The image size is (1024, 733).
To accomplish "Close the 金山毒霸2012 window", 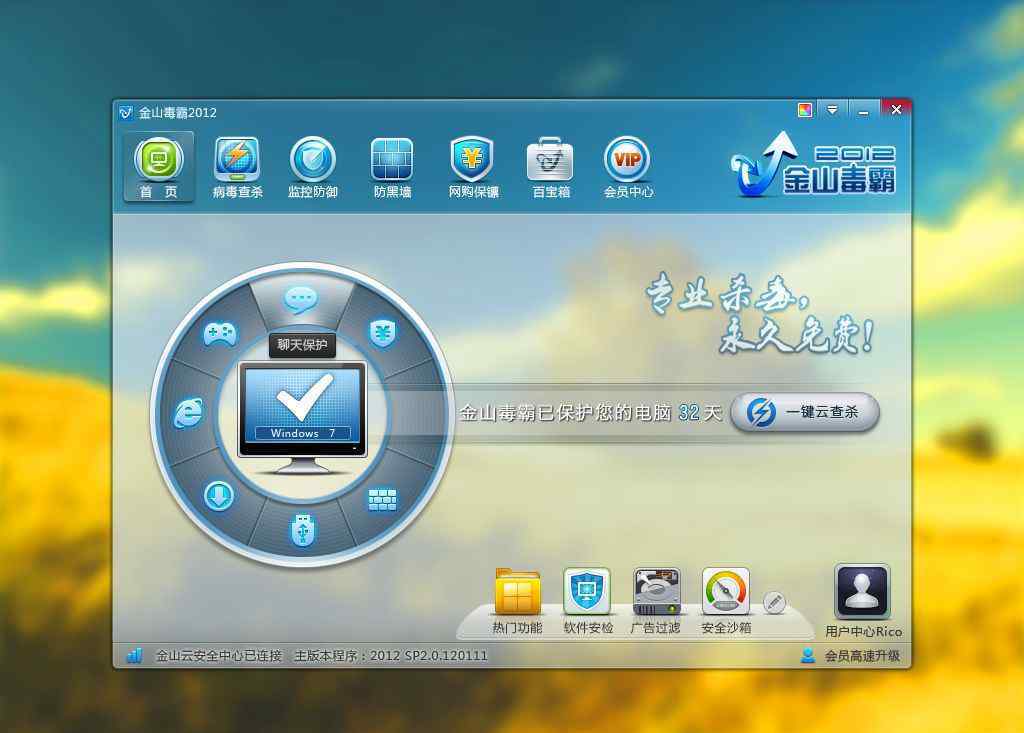I will click(x=896, y=109).
